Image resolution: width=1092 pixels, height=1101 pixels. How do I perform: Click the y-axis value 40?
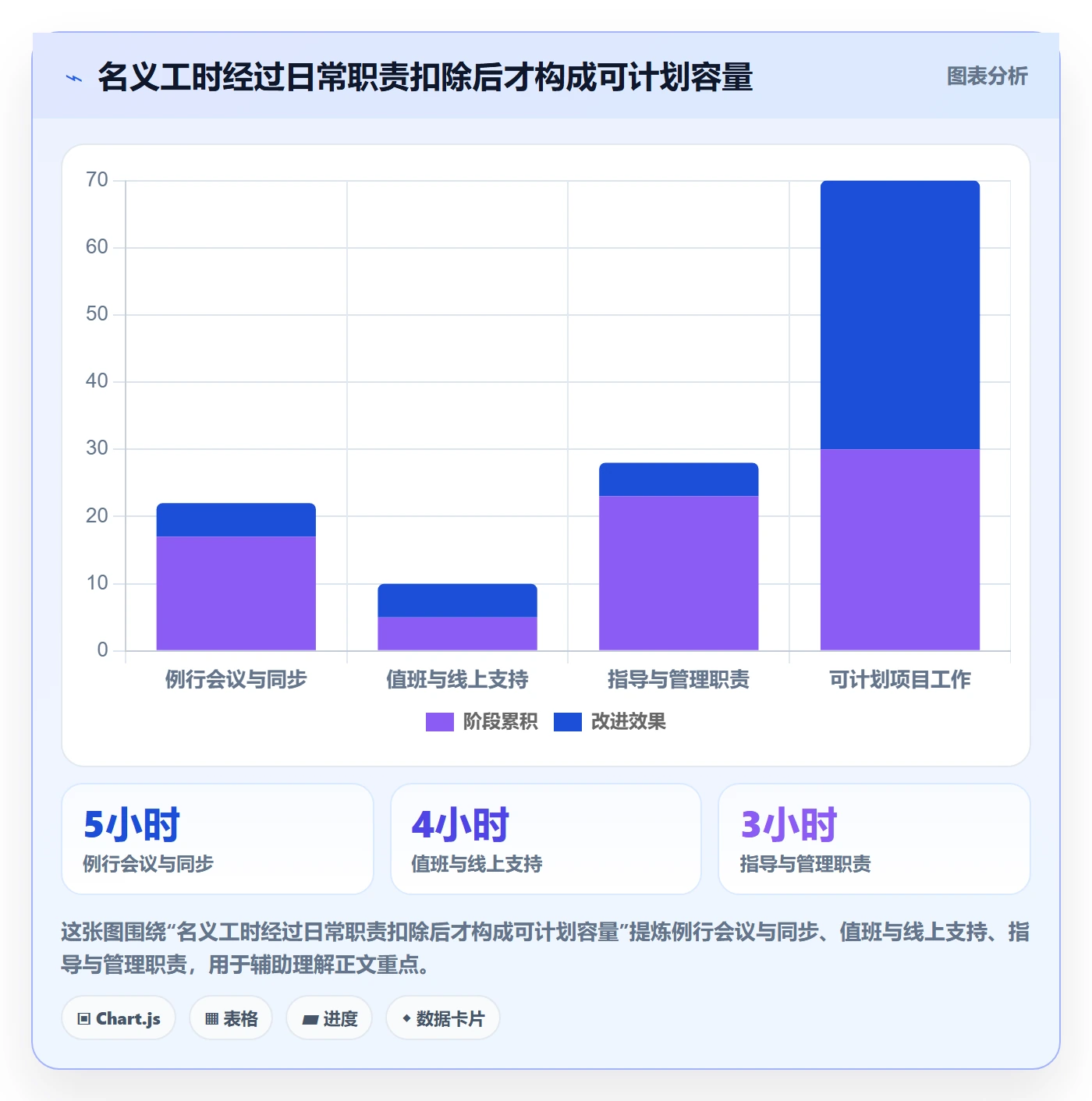click(97, 381)
